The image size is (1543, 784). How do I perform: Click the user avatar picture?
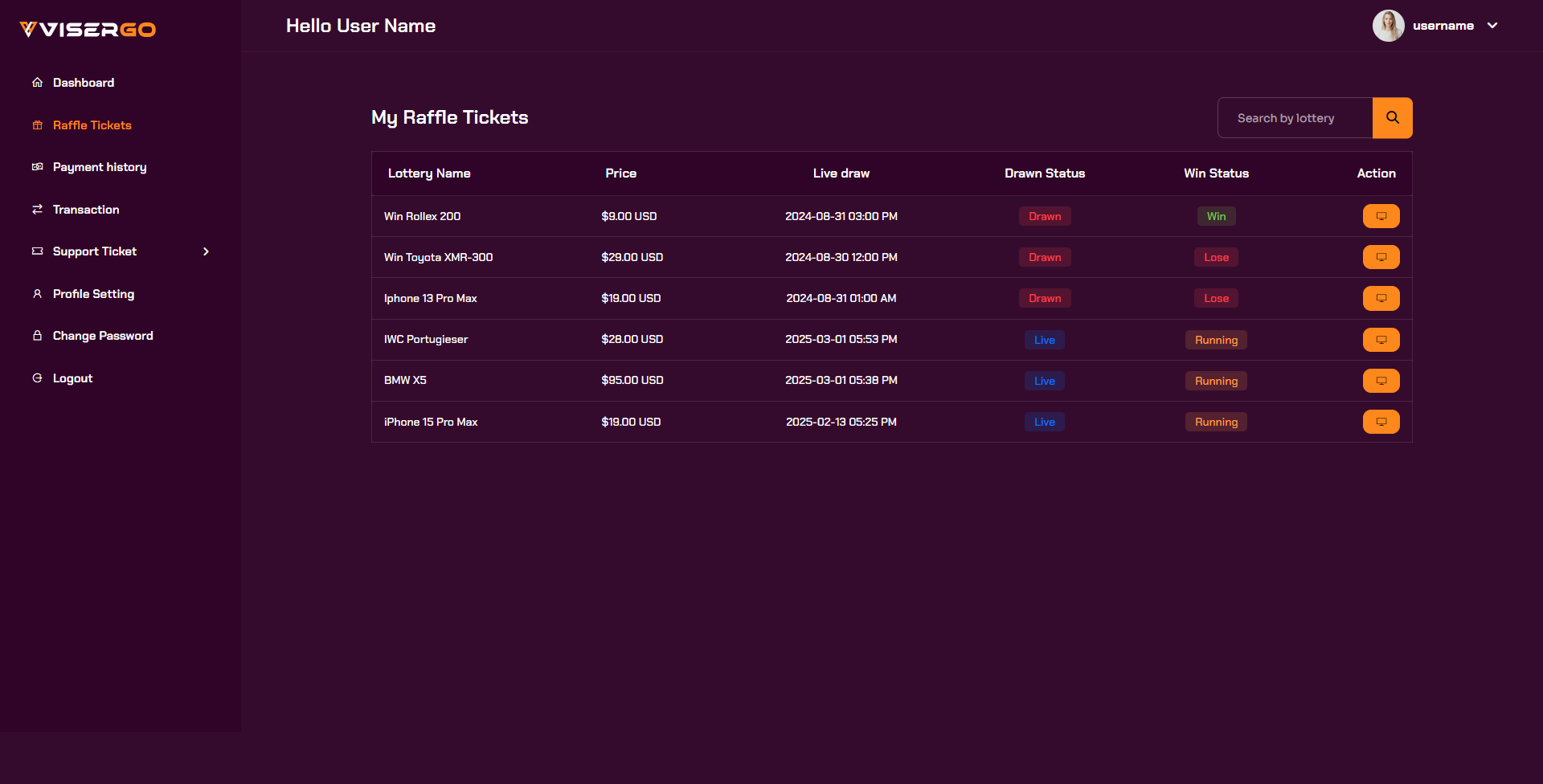click(x=1389, y=26)
